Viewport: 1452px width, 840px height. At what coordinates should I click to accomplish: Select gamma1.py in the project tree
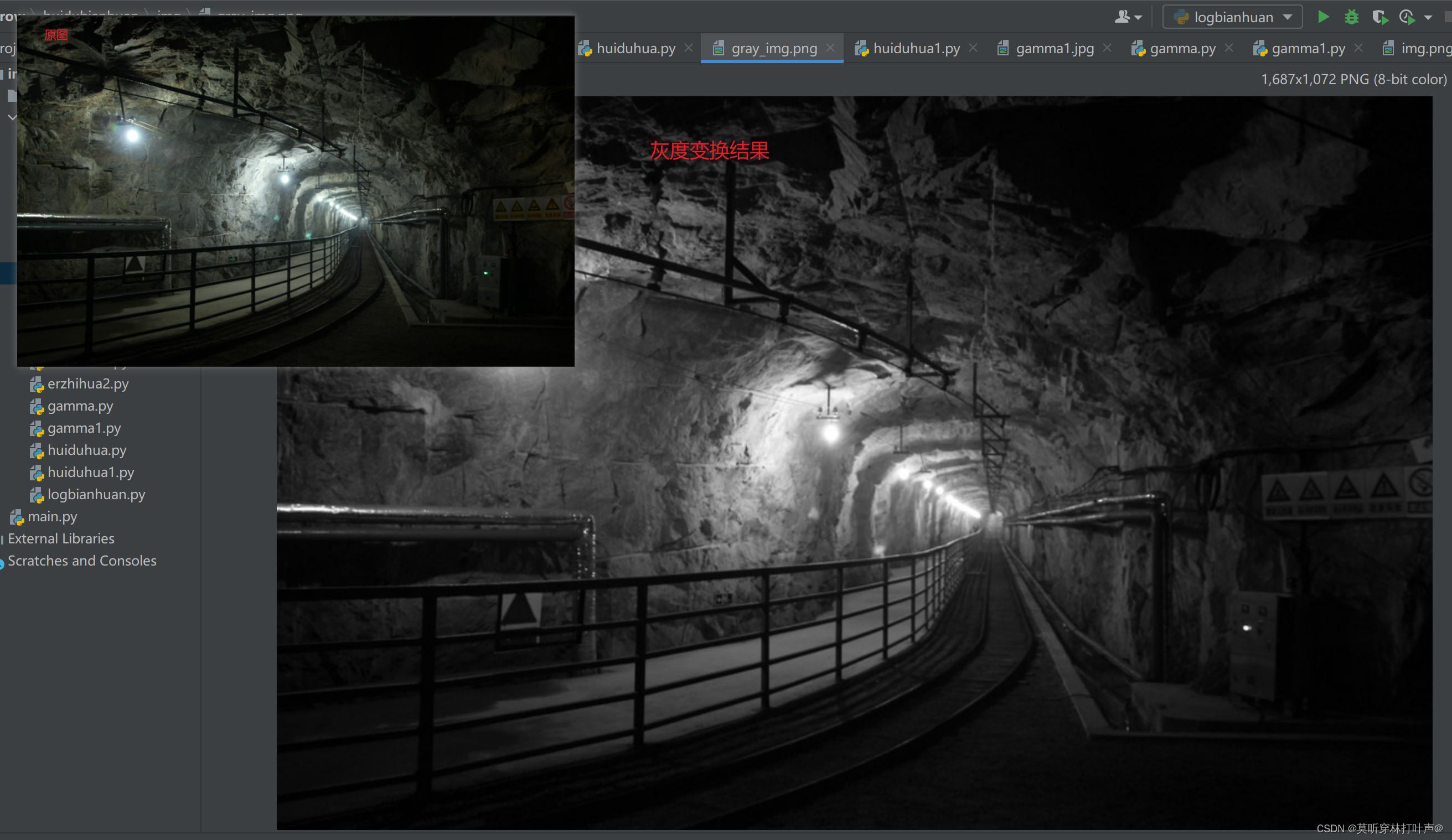pos(84,428)
